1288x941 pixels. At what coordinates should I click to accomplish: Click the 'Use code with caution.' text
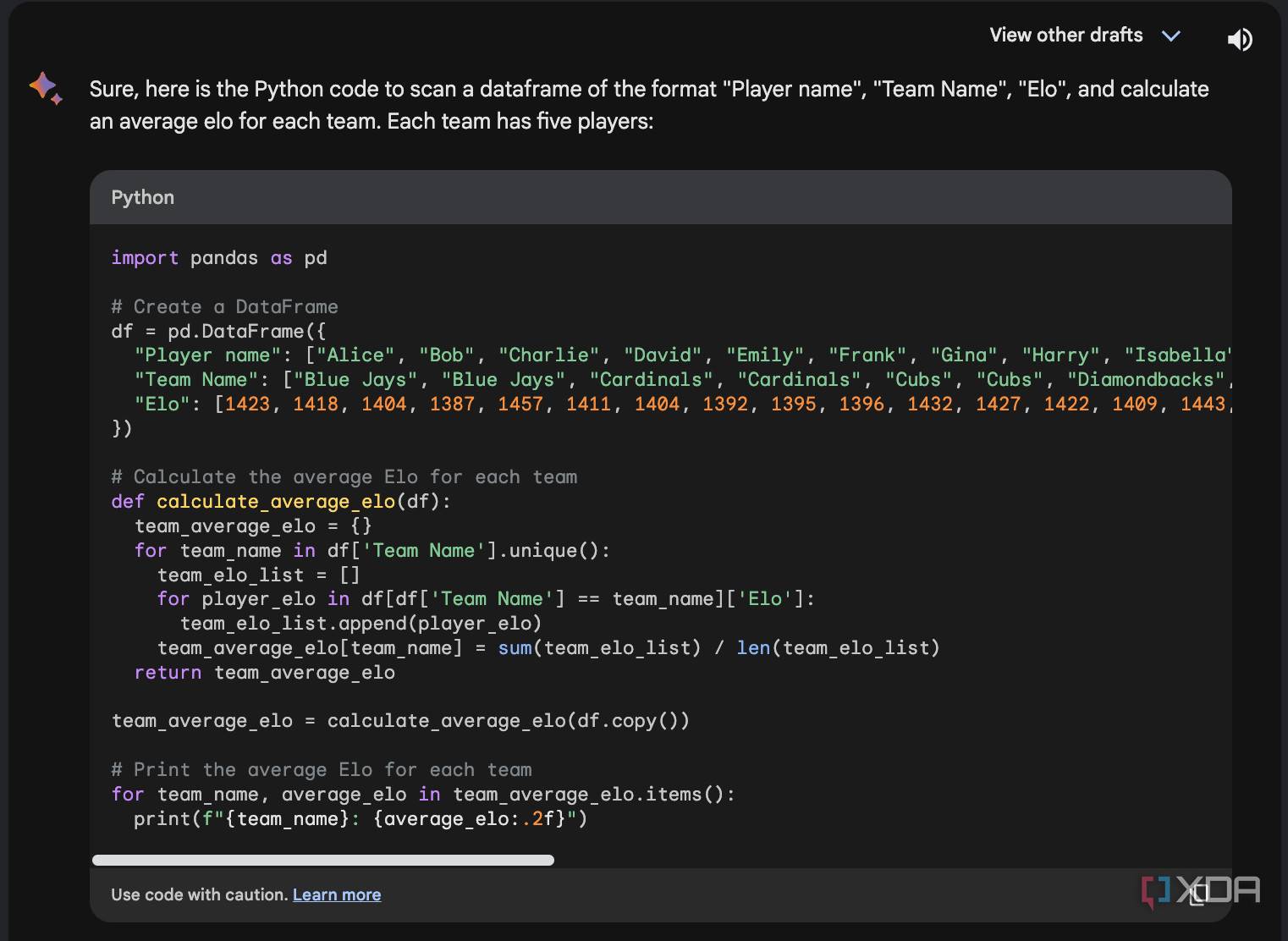click(x=199, y=894)
